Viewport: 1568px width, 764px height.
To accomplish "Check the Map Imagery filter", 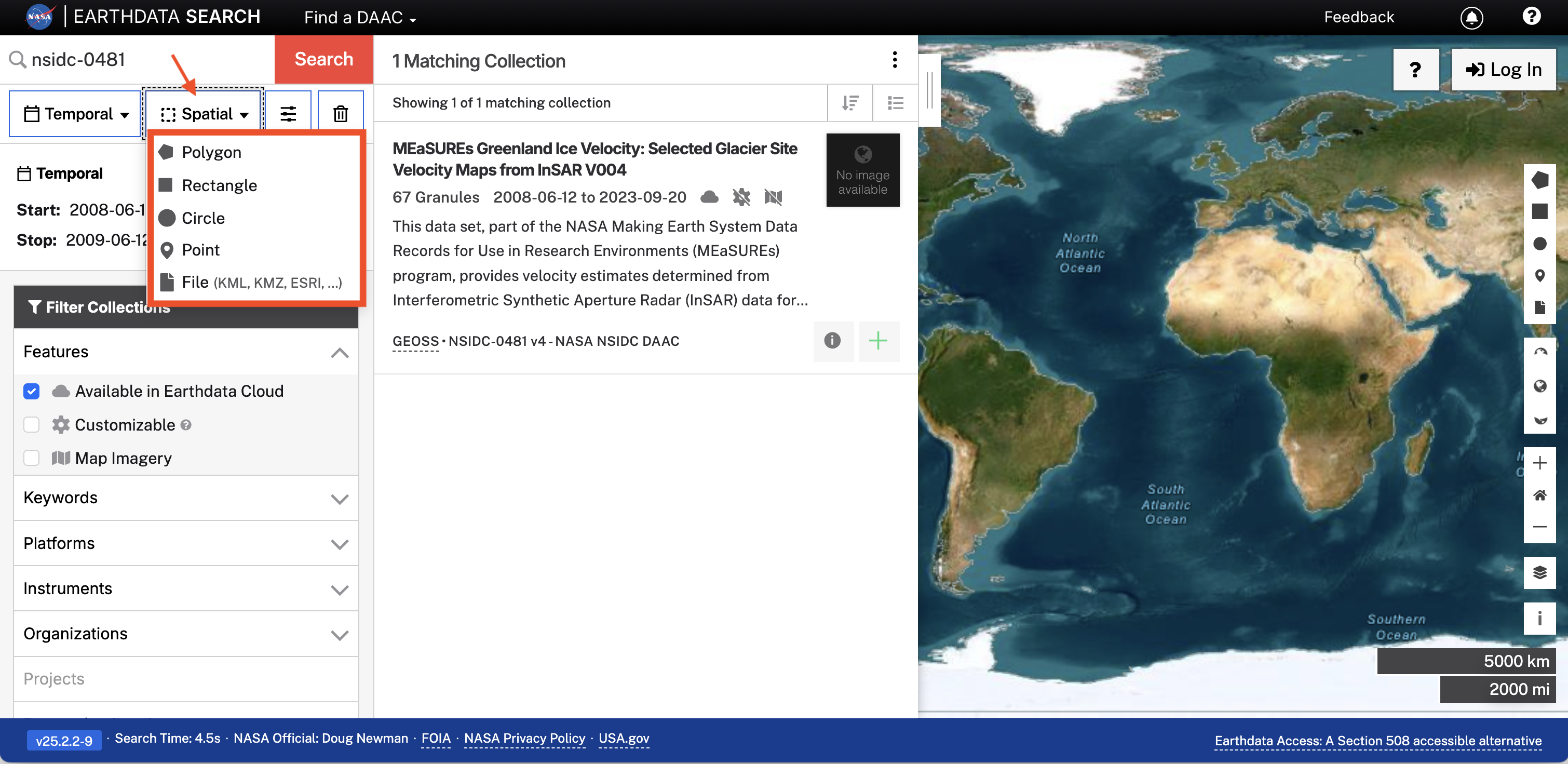I will coord(32,458).
